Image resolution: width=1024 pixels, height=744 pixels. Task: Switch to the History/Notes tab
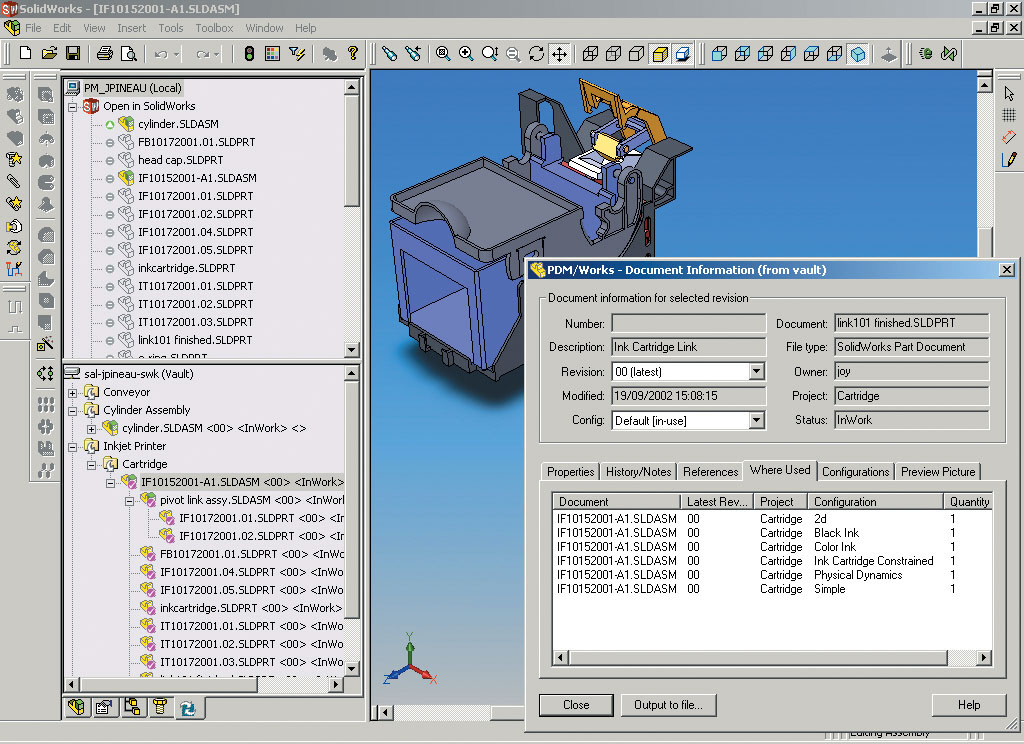(x=638, y=472)
